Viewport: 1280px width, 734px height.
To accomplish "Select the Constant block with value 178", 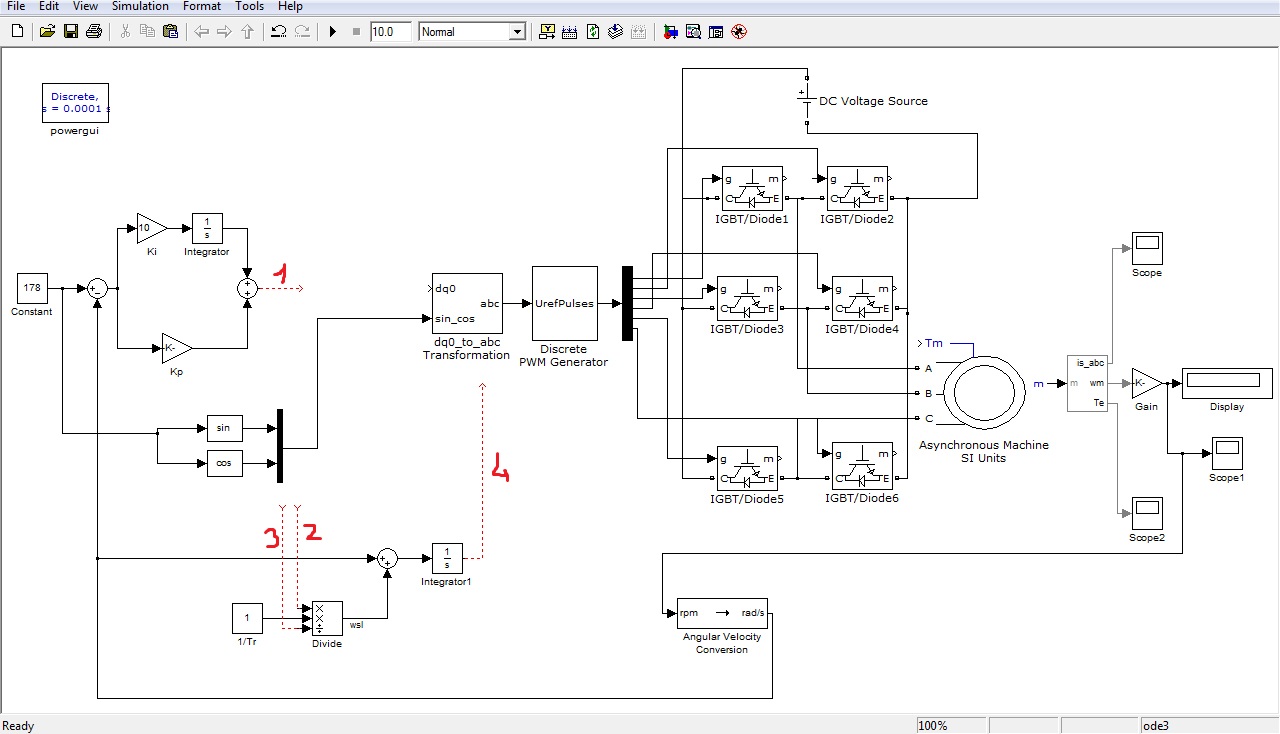I will (x=32, y=288).
